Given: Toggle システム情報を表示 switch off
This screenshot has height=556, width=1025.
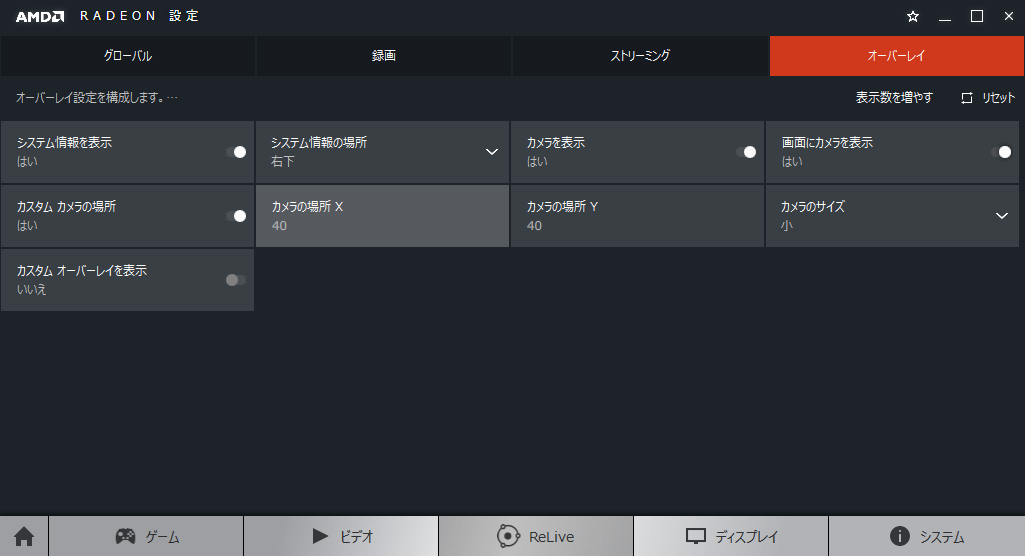Looking at the screenshot, I should tap(236, 152).
